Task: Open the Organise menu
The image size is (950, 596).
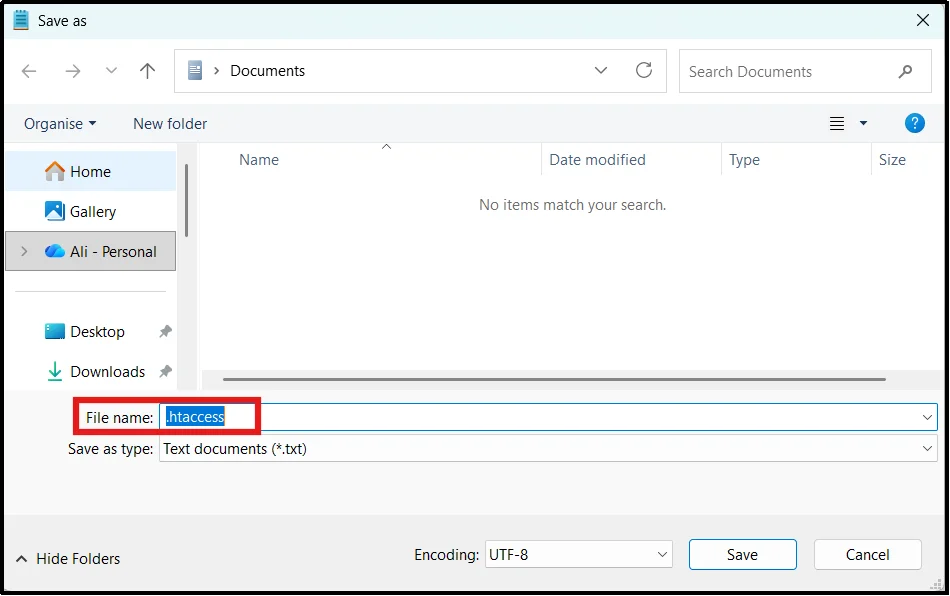Action: point(60,124)
